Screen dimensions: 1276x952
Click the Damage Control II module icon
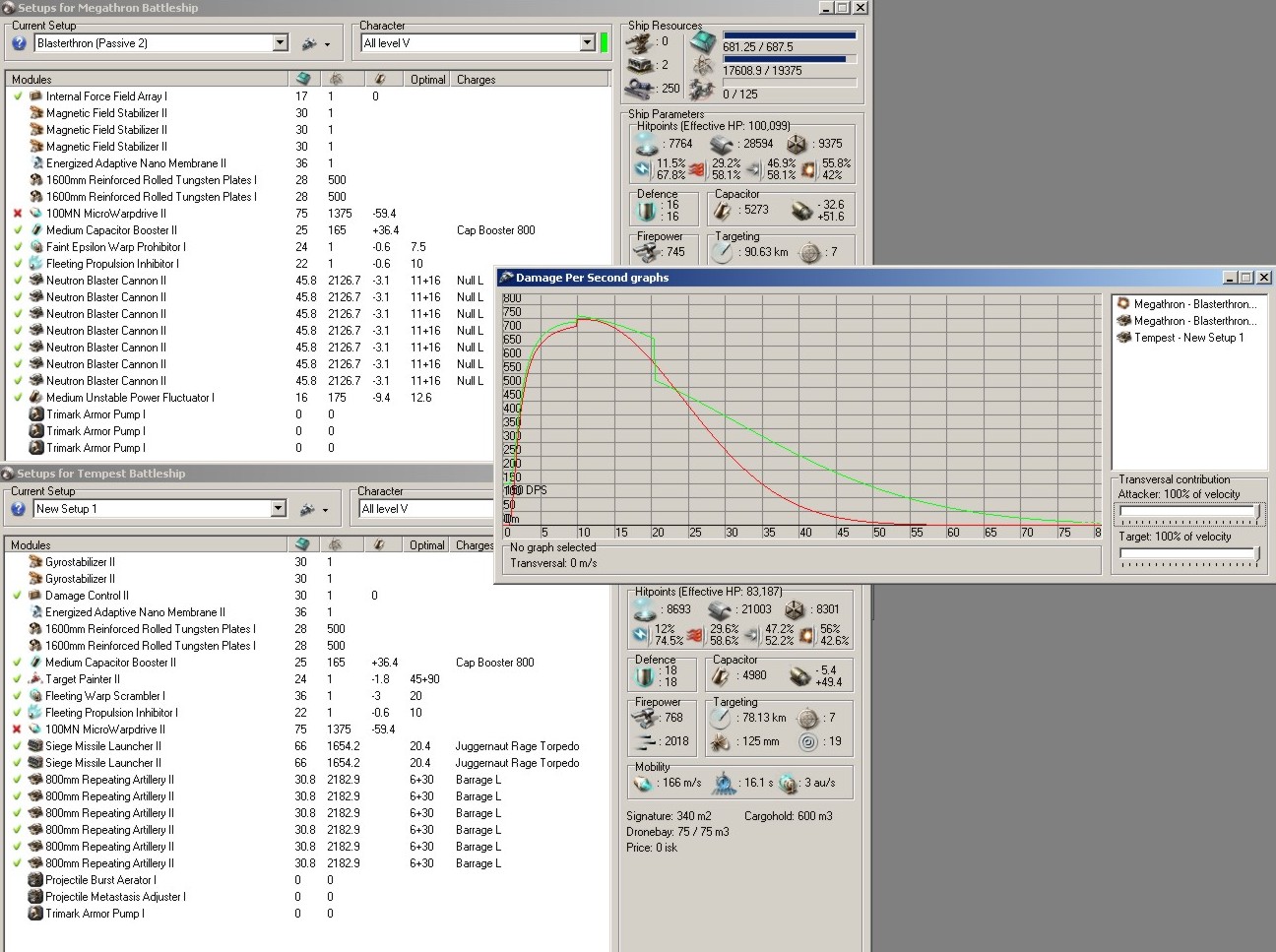[x=34, y=596]
